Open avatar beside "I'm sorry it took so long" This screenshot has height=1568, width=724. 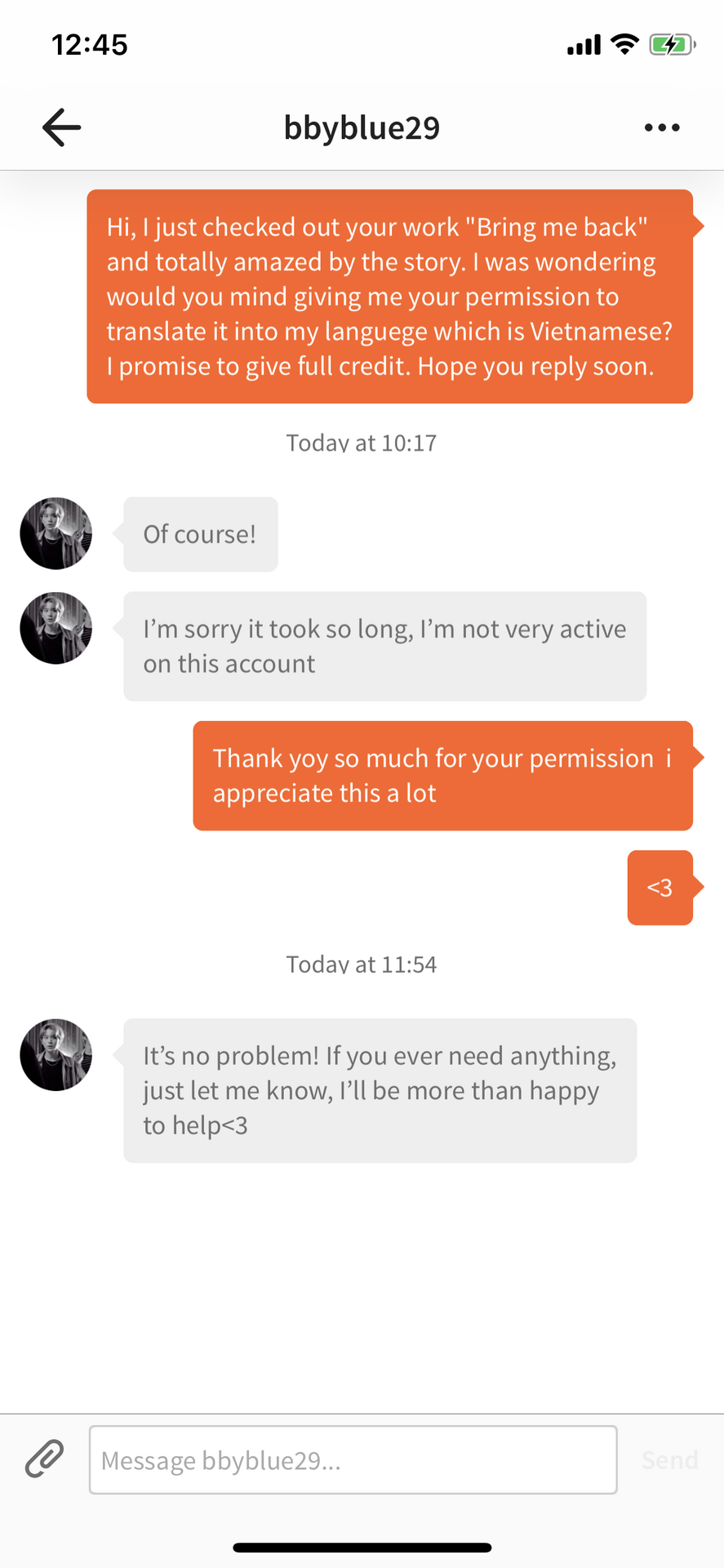[56, 628]
